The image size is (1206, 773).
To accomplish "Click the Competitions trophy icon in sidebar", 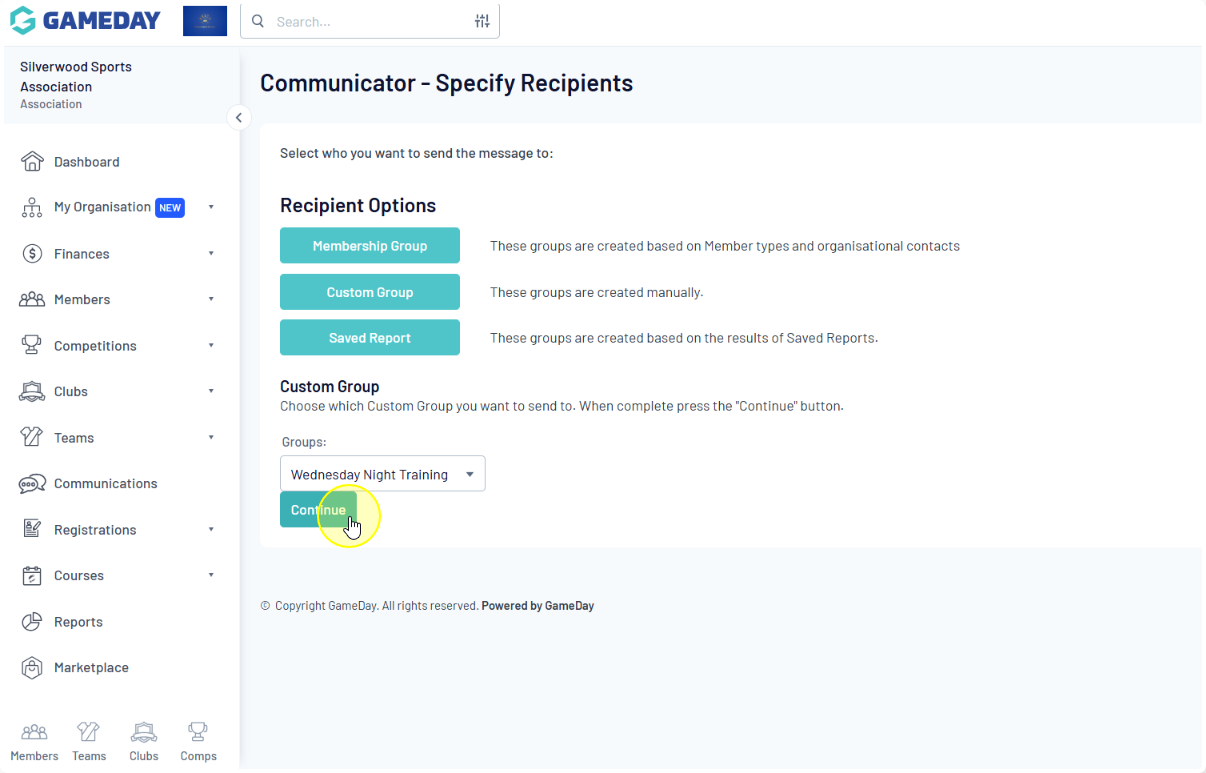I will point(32,346).
